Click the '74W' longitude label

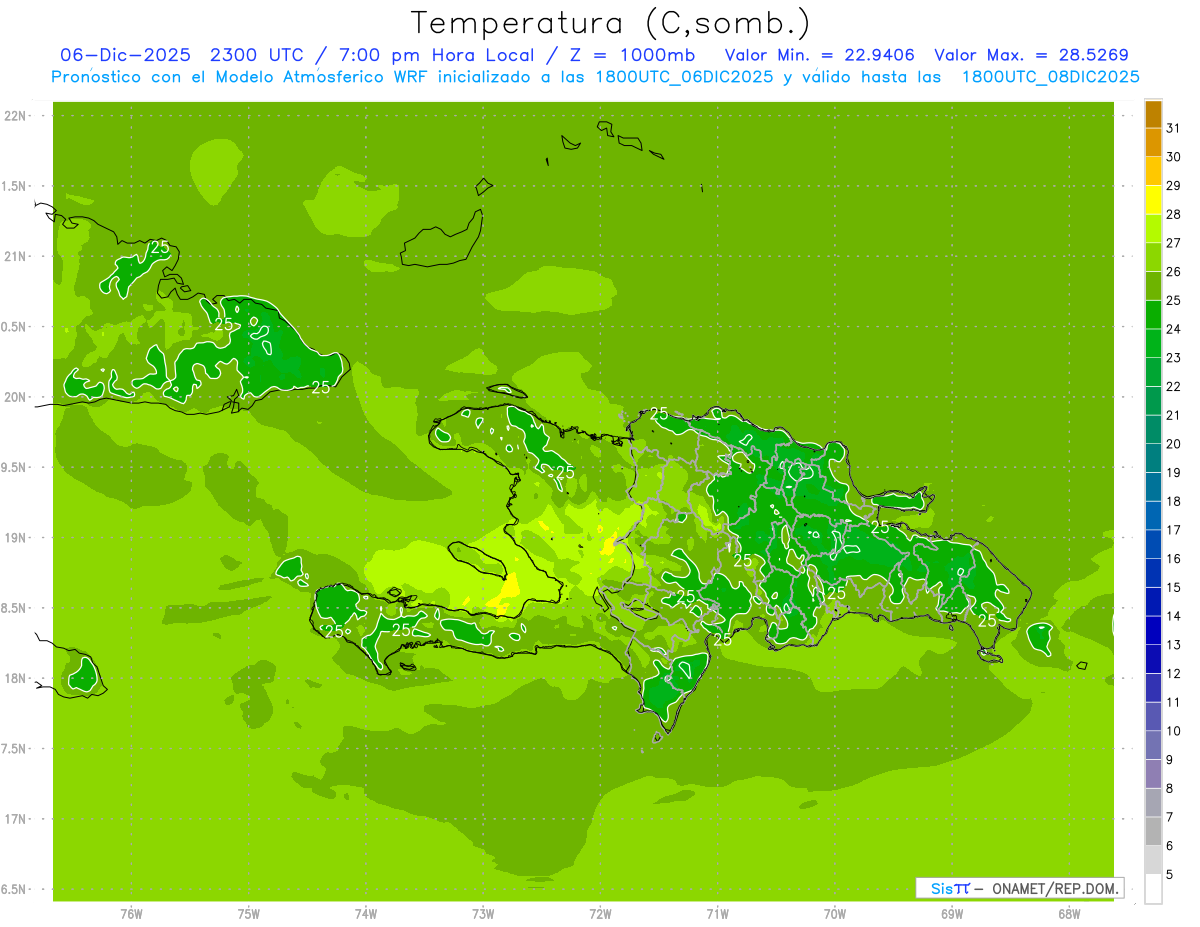coord(366,914)
